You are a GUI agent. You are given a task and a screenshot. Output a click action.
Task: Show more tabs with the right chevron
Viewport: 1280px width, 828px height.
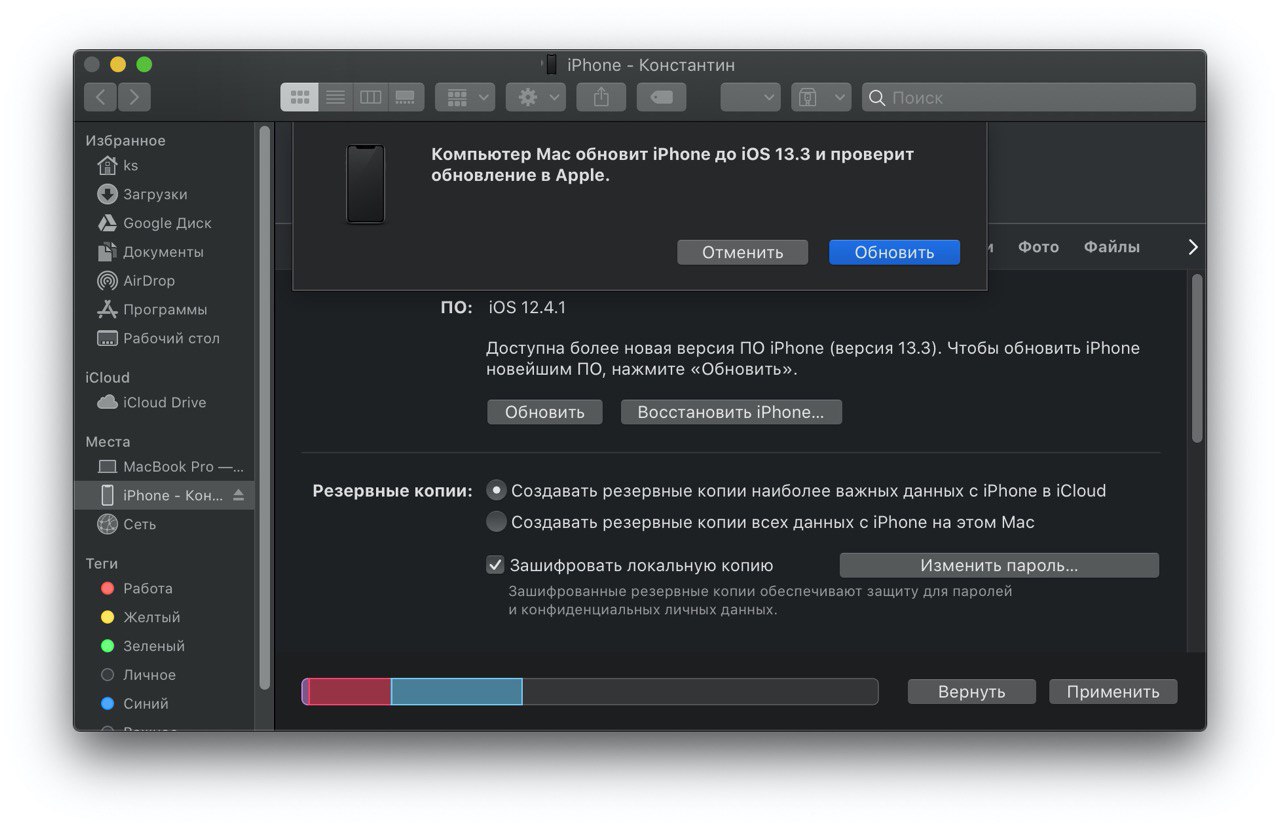tap(1192, 247)
